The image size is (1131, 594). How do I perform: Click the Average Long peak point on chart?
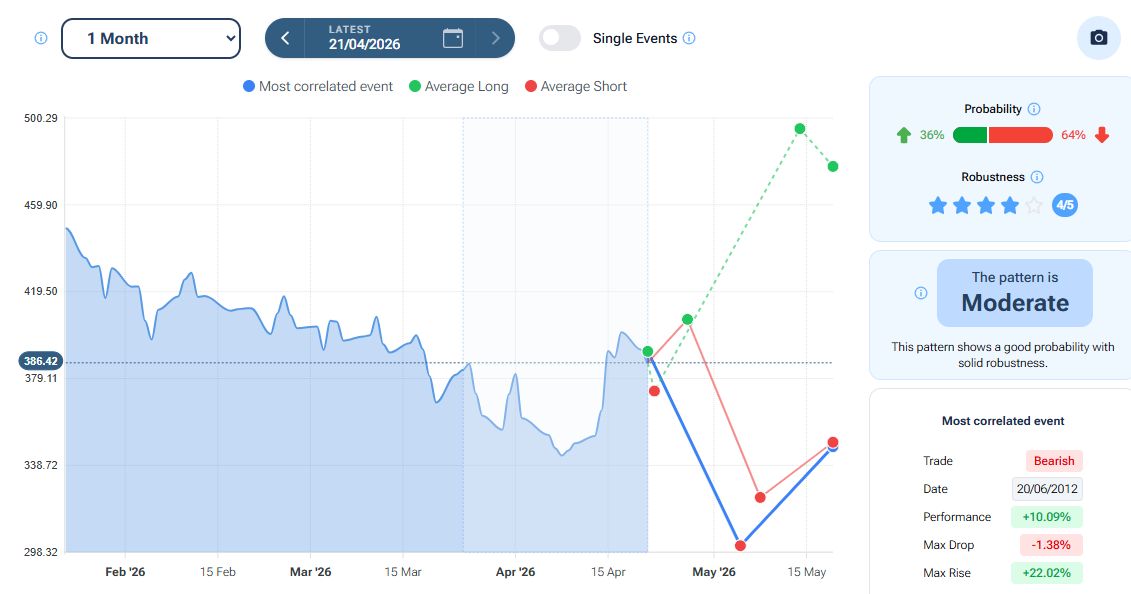(x=800, y=129)
